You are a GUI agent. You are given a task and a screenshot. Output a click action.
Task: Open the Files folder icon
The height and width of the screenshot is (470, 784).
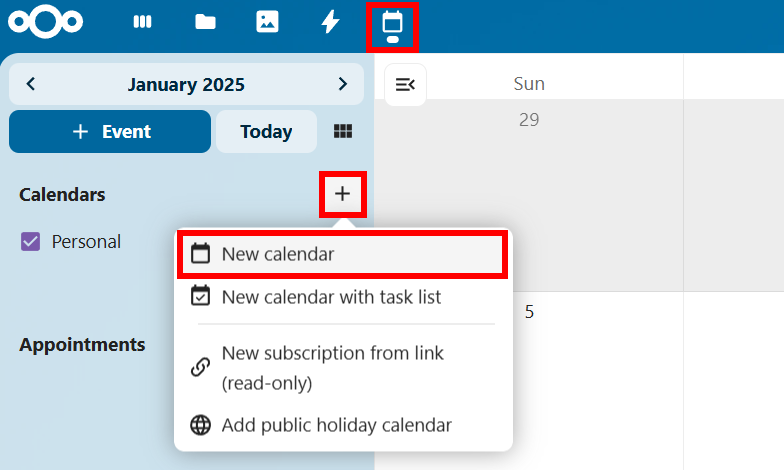pyautogui.click(x=205, y=22)
